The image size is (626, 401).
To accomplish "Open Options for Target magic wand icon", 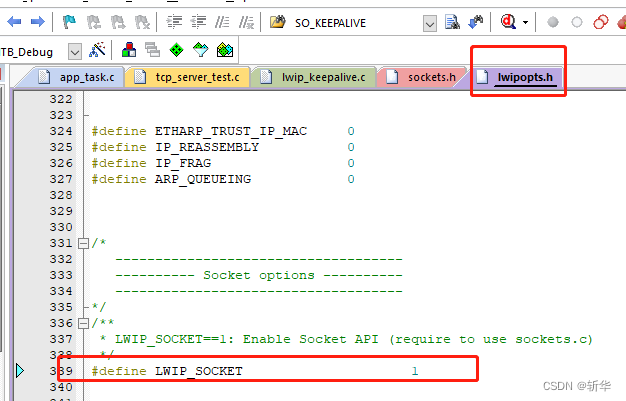I will click(x=97, y=50).
